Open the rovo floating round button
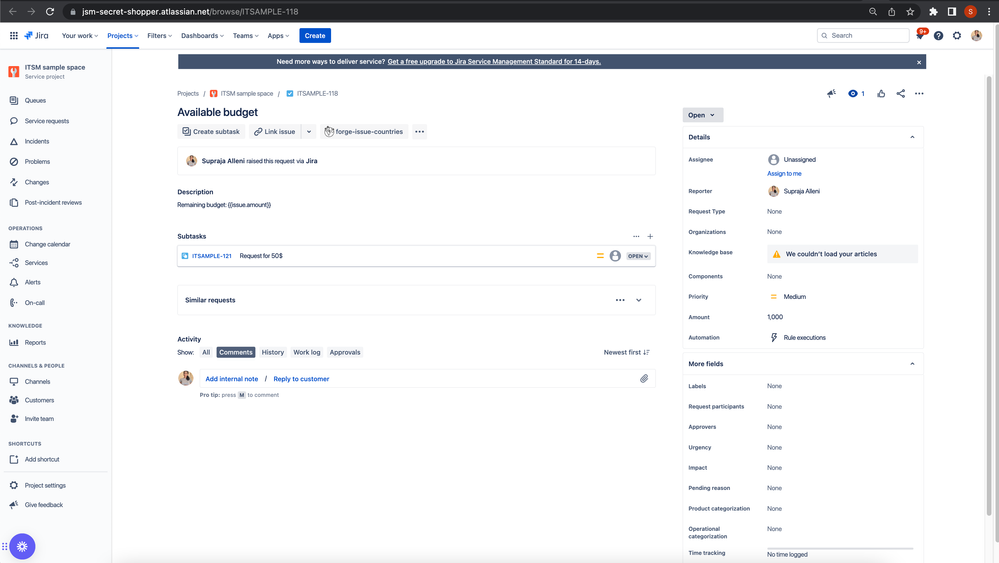This screenshot has width=999, height=563. pyautogui.click(x=22, y=546)
